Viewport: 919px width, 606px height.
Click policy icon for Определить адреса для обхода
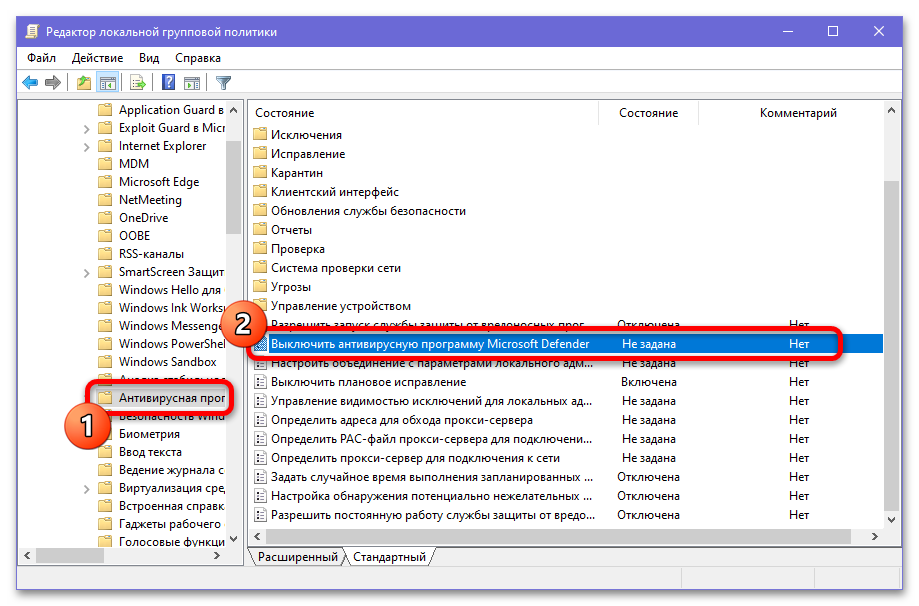260,420
